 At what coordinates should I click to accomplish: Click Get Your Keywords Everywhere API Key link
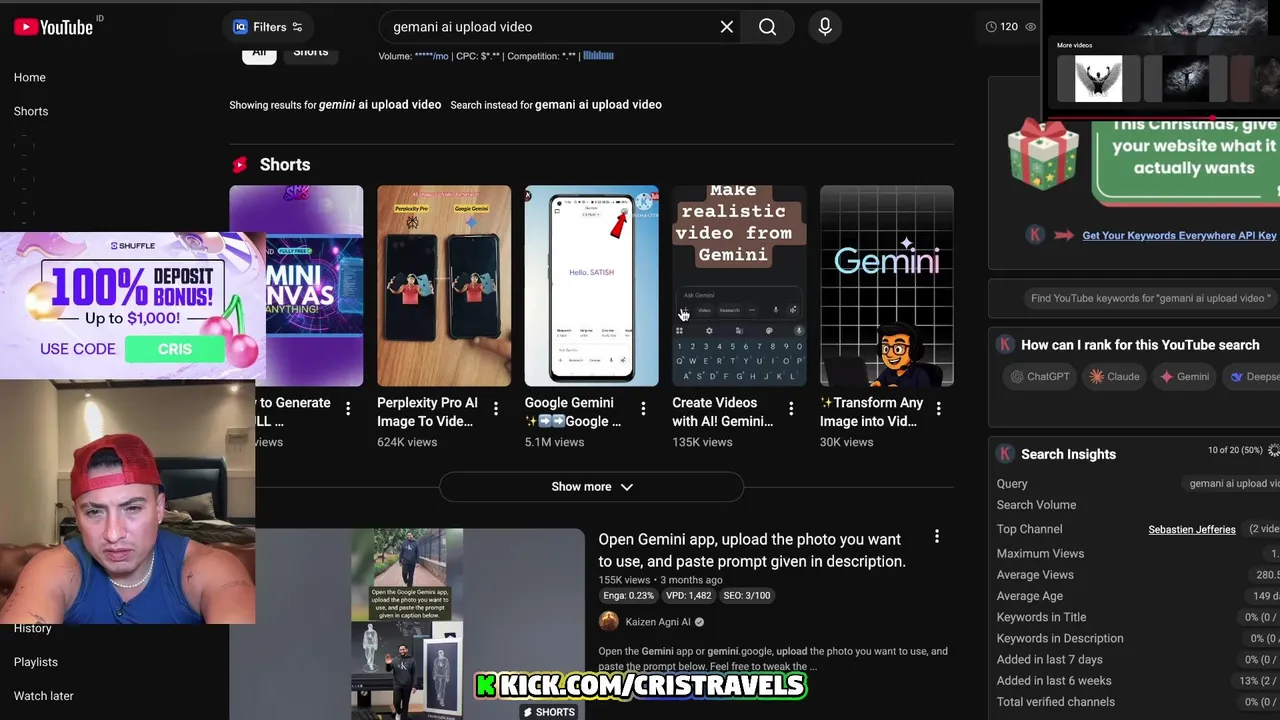tap(1179, 236)
